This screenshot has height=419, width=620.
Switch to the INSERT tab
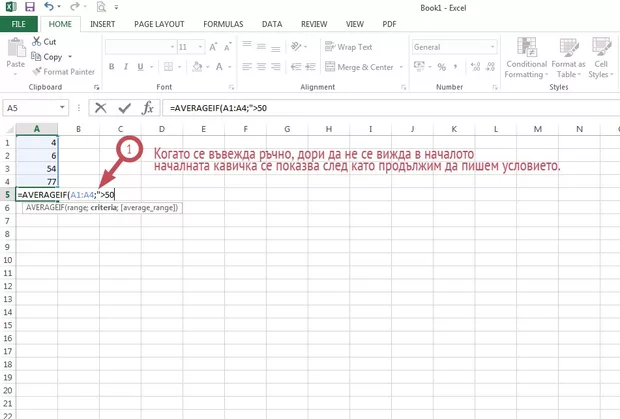coord(102,24)
